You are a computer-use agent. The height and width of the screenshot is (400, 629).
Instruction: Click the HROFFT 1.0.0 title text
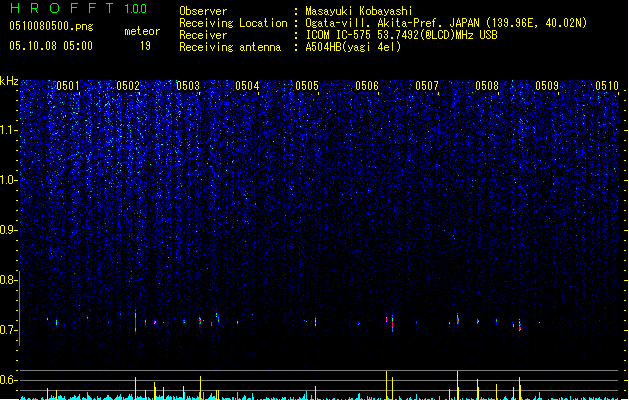coord(79,8)
